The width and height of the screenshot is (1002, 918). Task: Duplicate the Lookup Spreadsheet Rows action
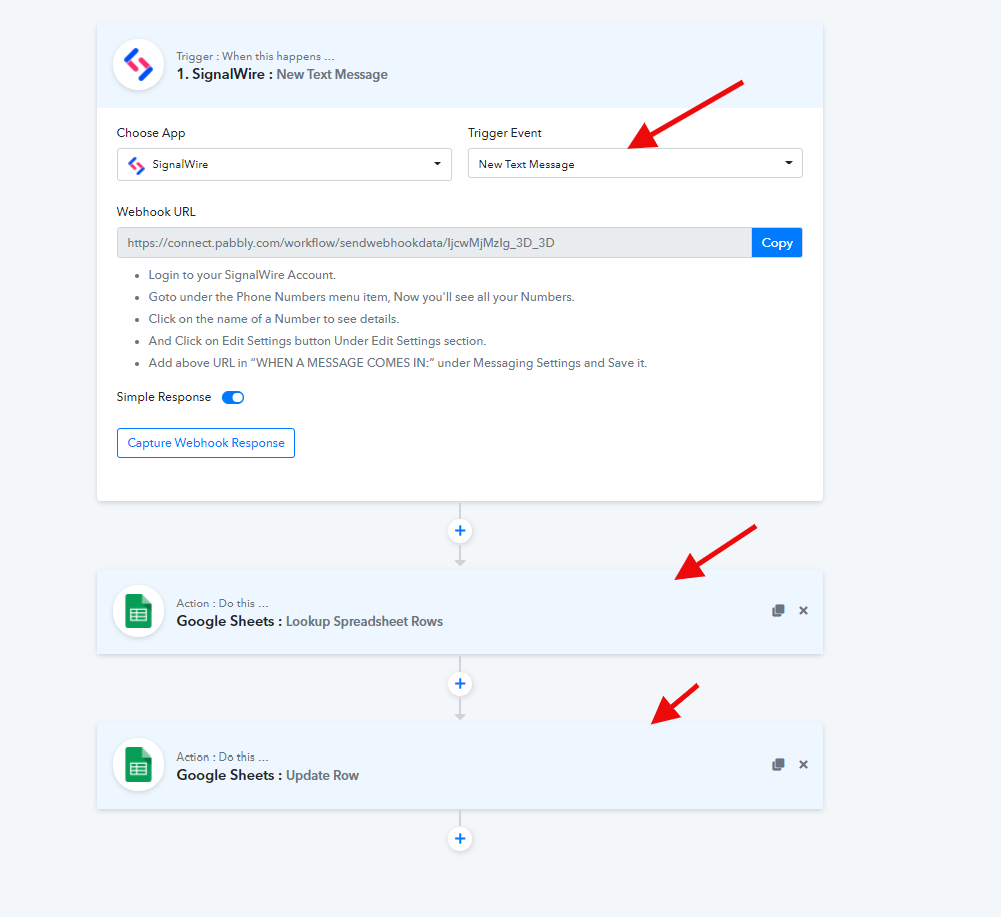click(778, 611)
